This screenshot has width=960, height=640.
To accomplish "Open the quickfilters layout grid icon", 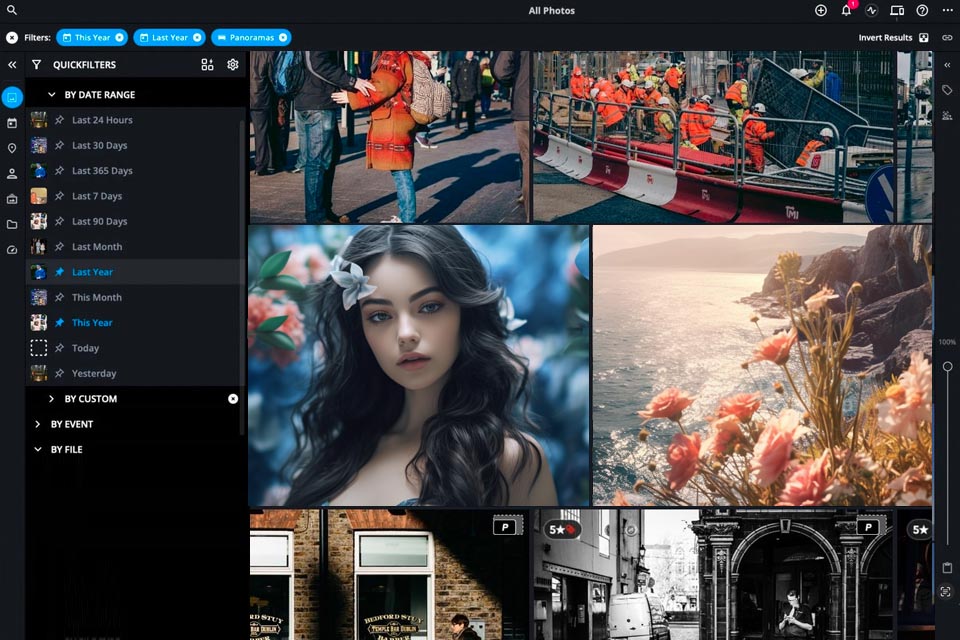I will pos(208,64).
